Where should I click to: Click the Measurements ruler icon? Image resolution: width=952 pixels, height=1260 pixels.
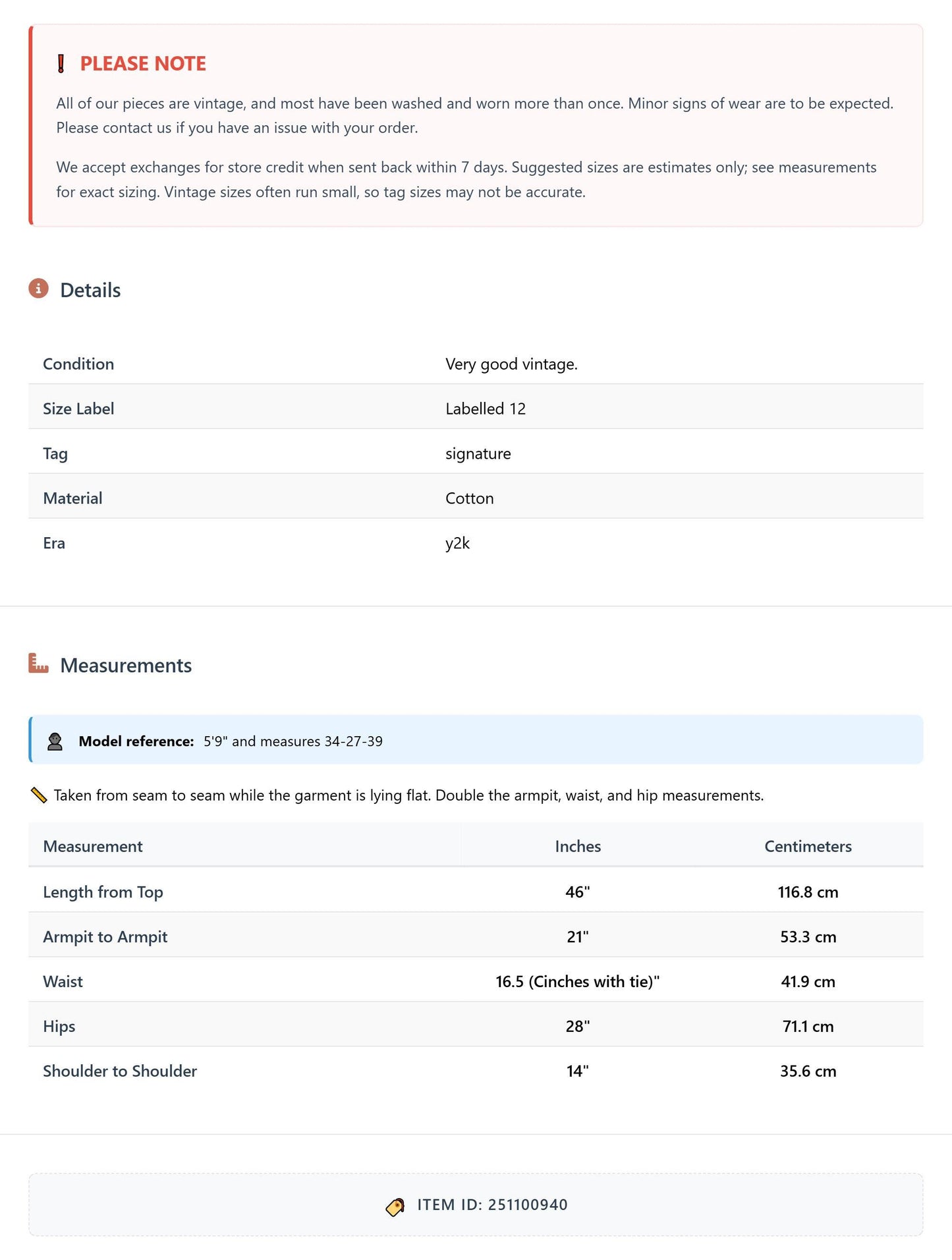pyautogui.click(x=39, y=664)
